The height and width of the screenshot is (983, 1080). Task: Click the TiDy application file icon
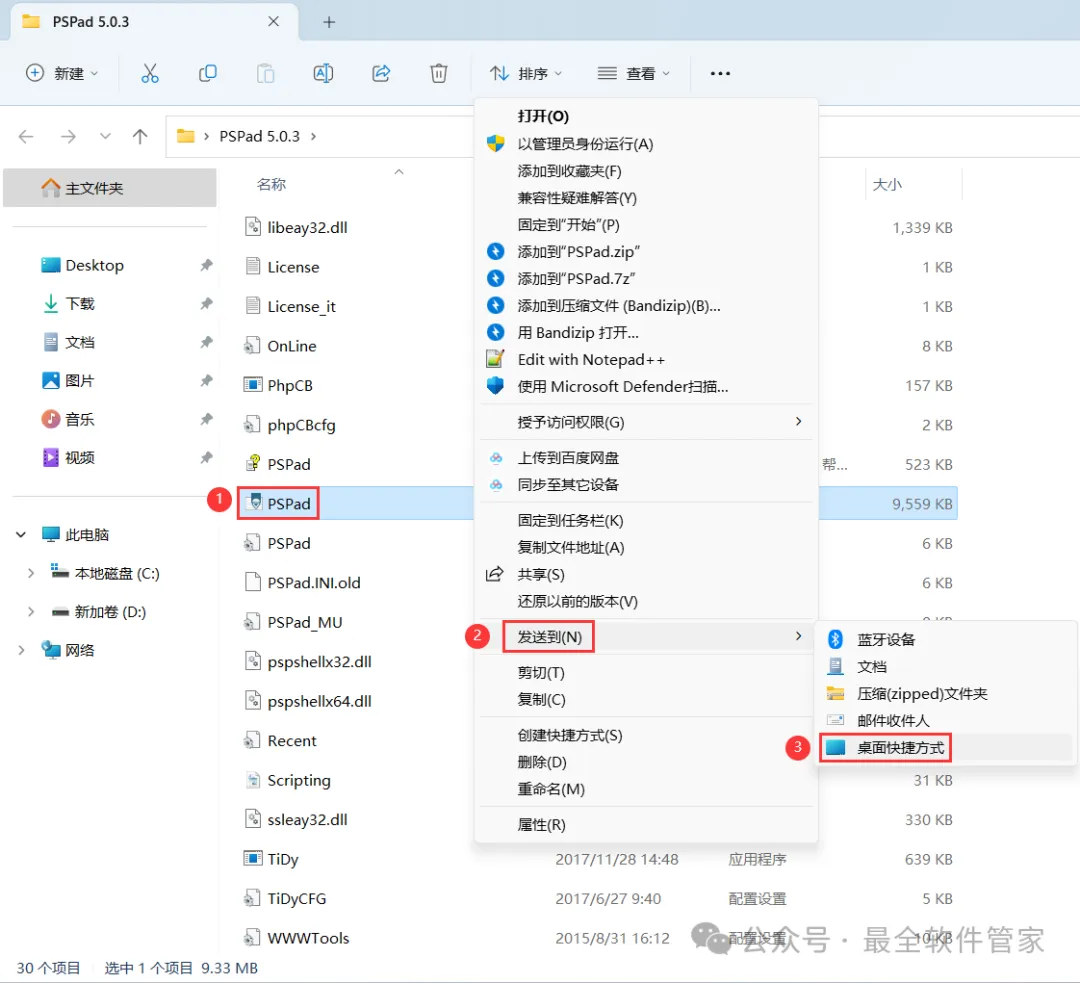click(253, 858)
